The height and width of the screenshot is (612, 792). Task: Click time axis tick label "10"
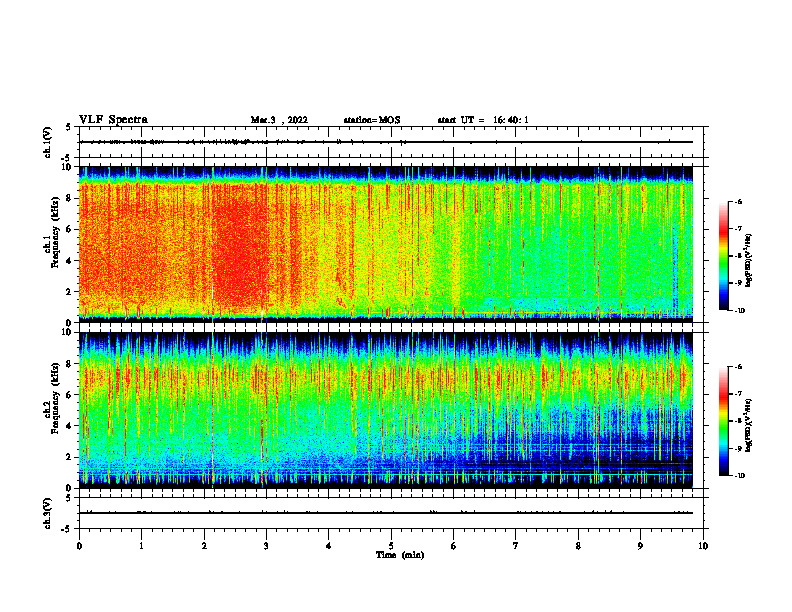point(703,546)
